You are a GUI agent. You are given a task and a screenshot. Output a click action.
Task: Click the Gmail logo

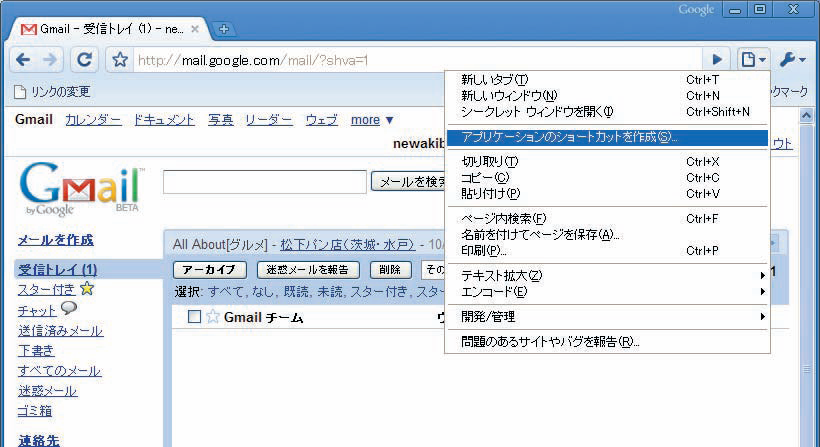click(x=81, y=189)
